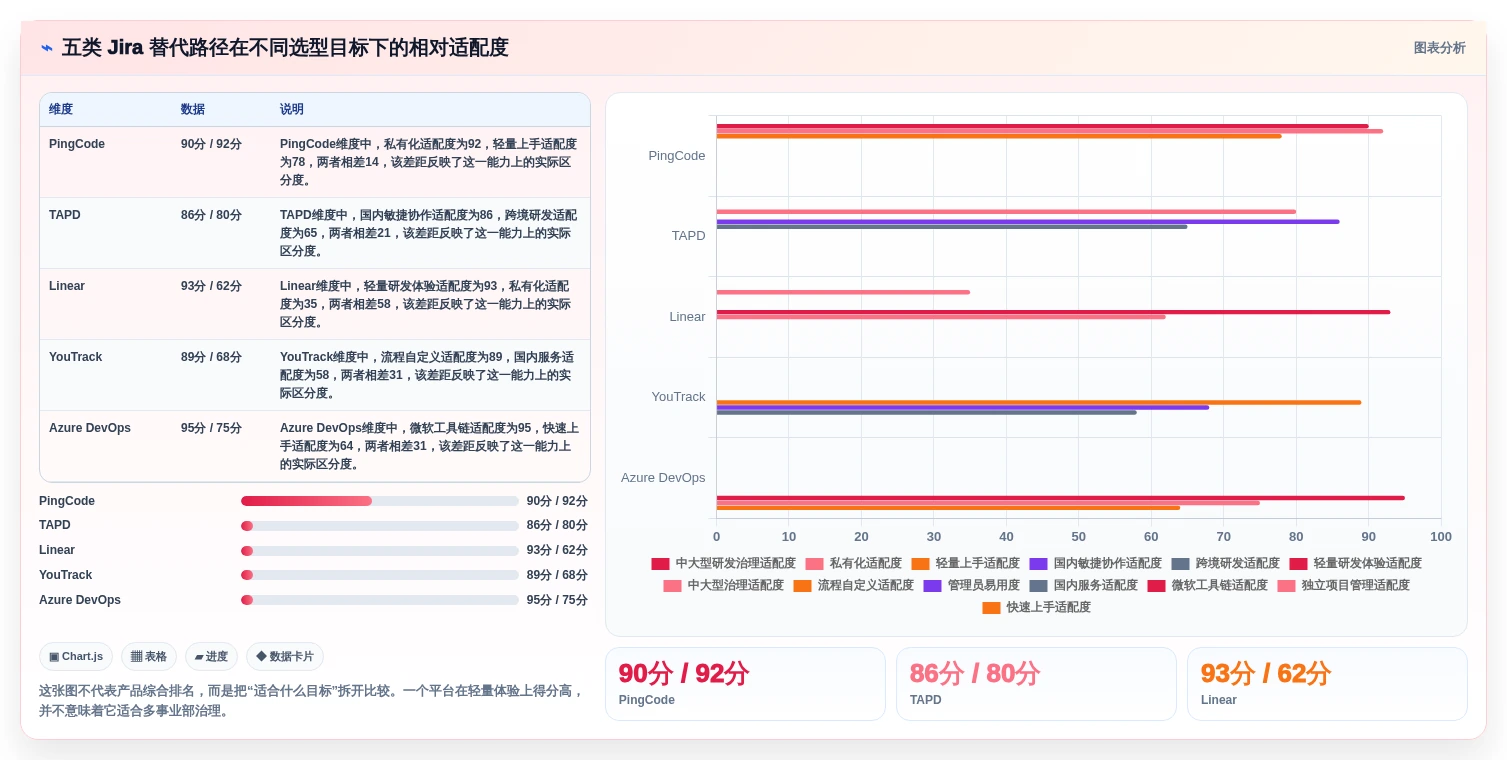This screenshot has height=760, width=1507.
Task: Click the PingCode axis label in chart
Action: point(677,156)
